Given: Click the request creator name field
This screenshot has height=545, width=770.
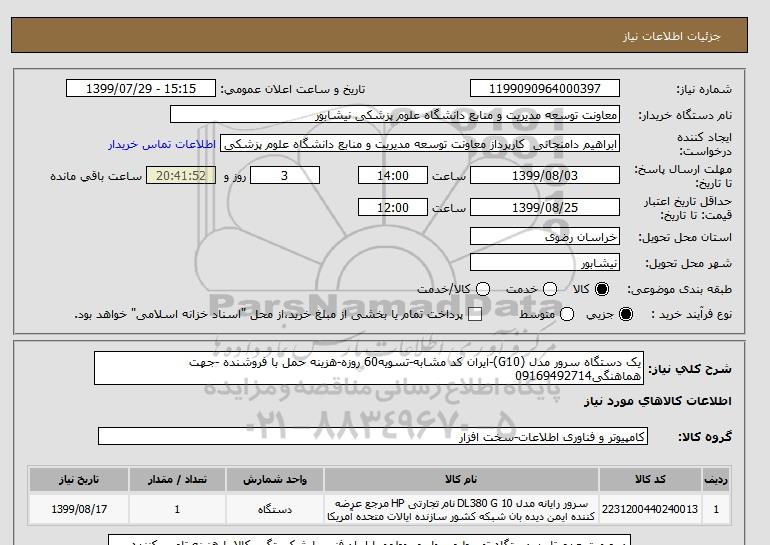Looking at the screenshot, I should click(420, 144).
